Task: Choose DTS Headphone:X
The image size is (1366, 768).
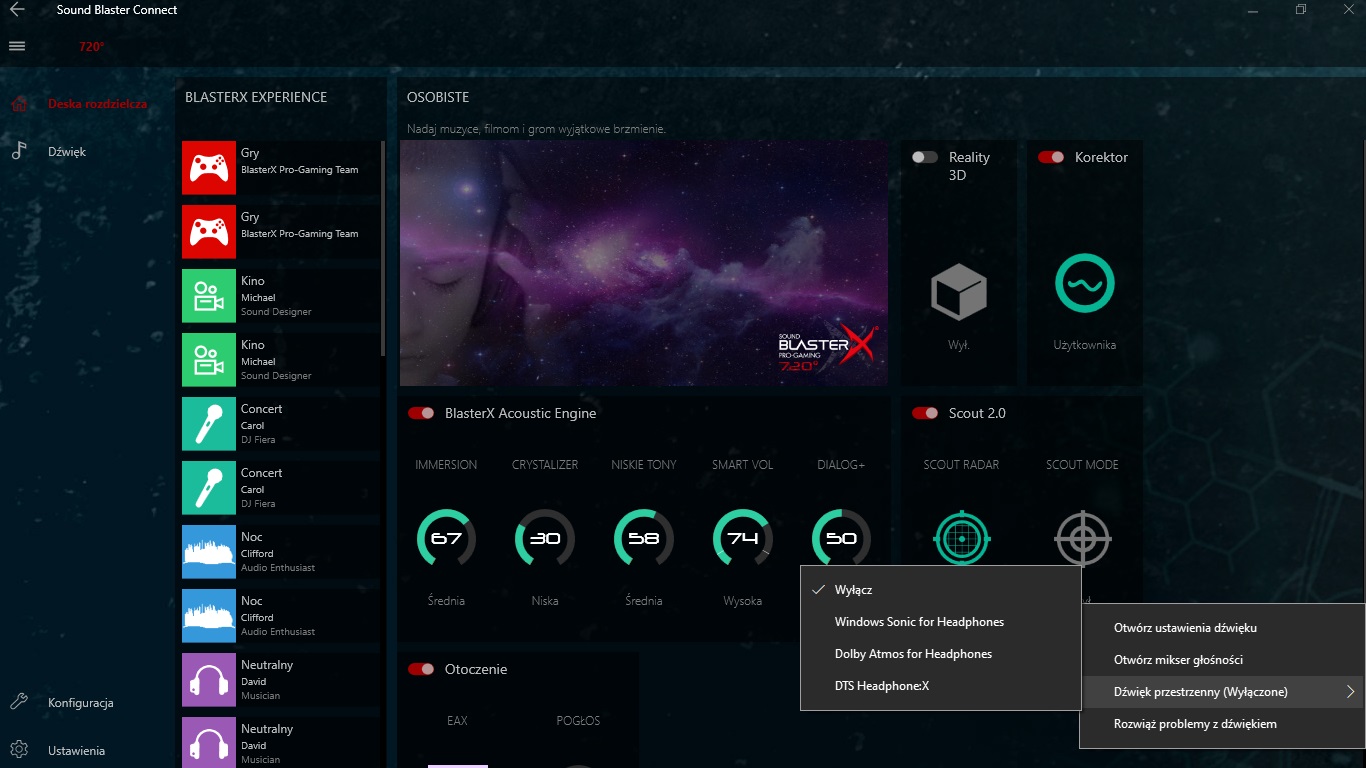Action: (x=941, y=686)
